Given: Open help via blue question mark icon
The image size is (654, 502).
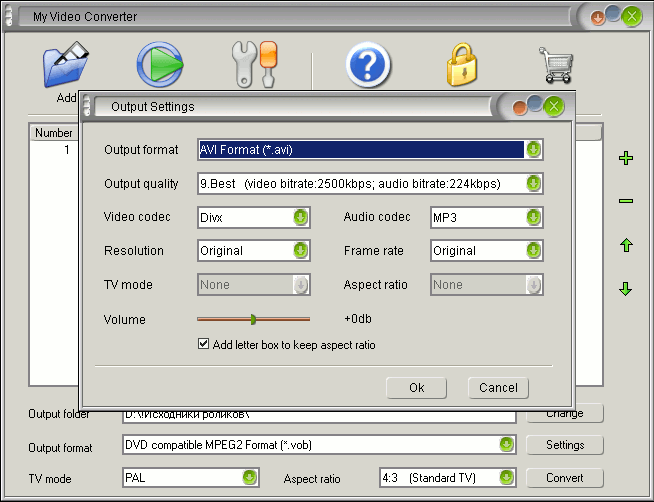Looking at the screenshot, I should pyautogui.click(x=368, y=64).
